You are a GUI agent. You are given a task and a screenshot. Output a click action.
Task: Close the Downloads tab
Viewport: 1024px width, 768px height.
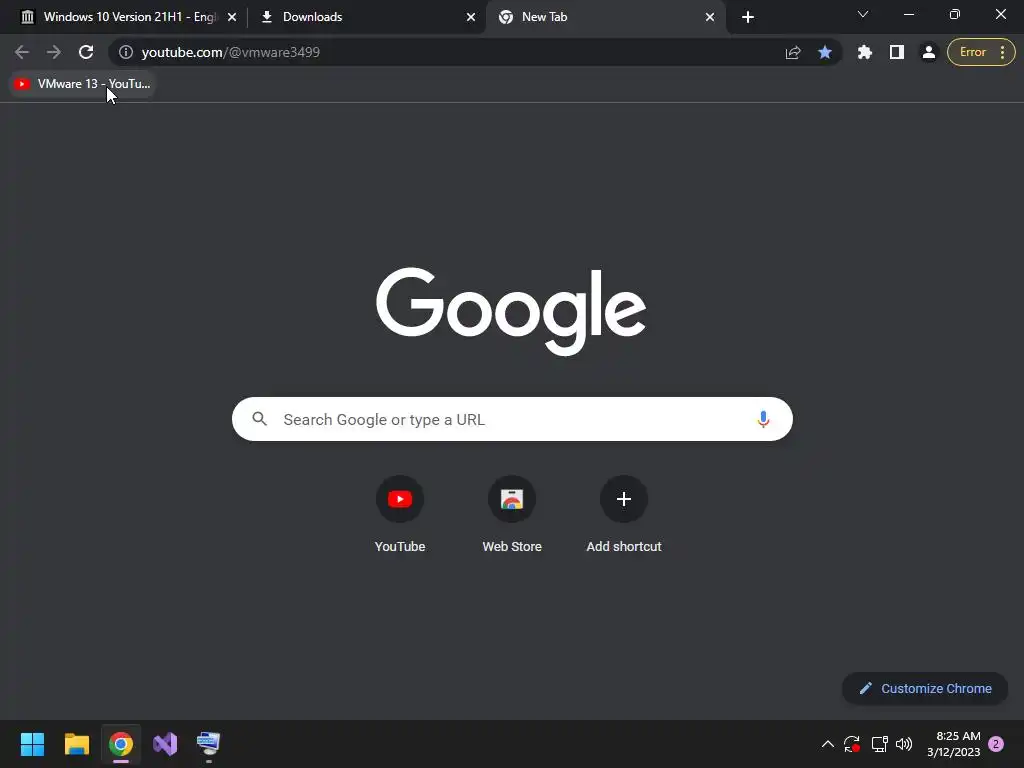[471, 17]
